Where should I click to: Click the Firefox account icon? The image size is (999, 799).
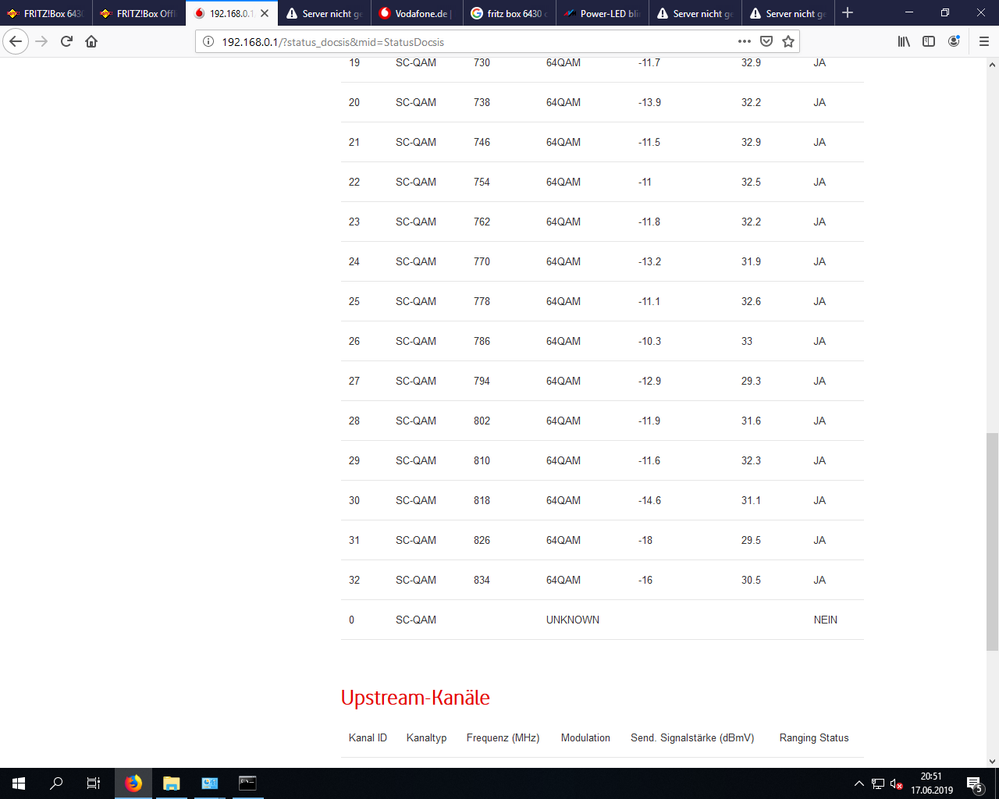953,41
